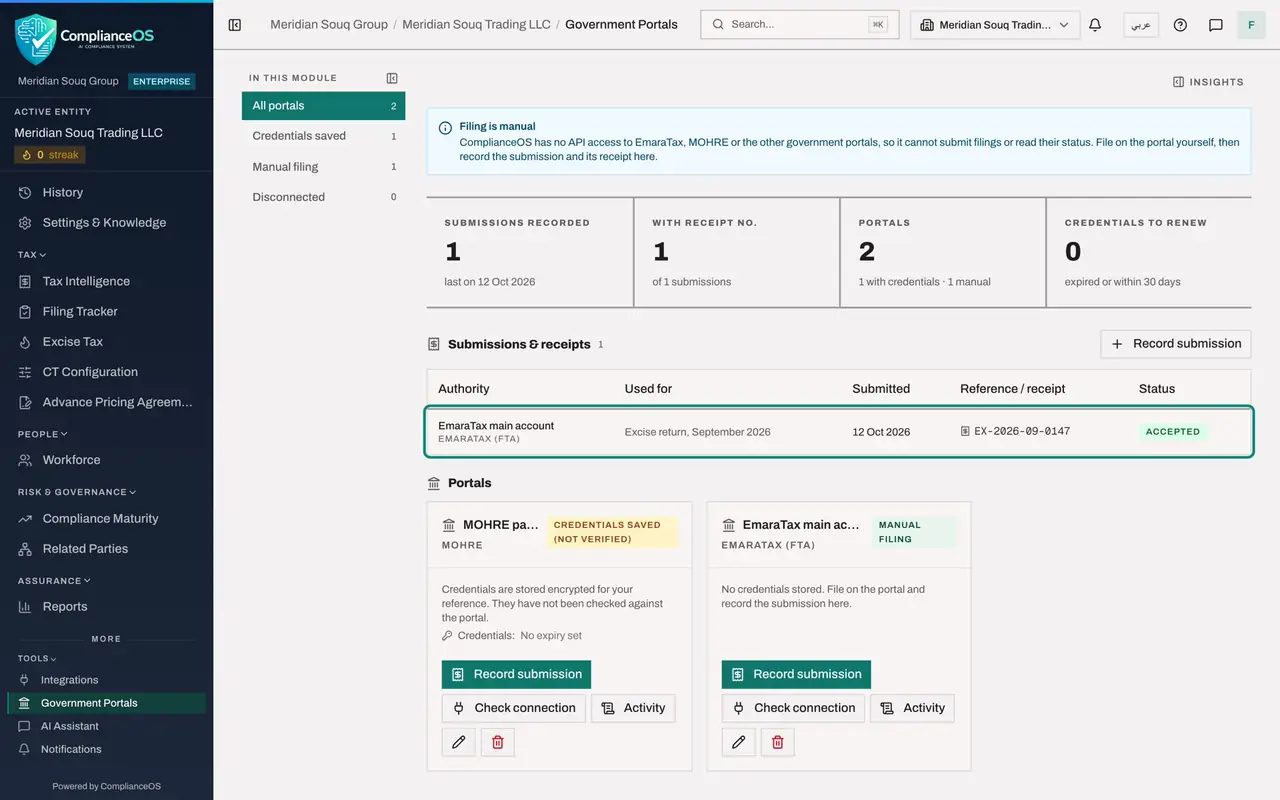Open Notifications in sidebar

pos(107,749)
